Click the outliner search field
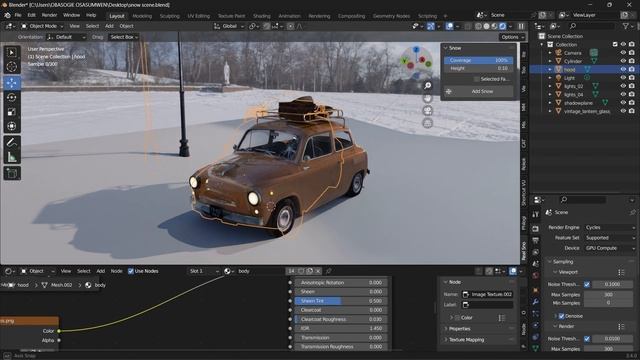This screenshot has width=640, height=360. (591, 26)
